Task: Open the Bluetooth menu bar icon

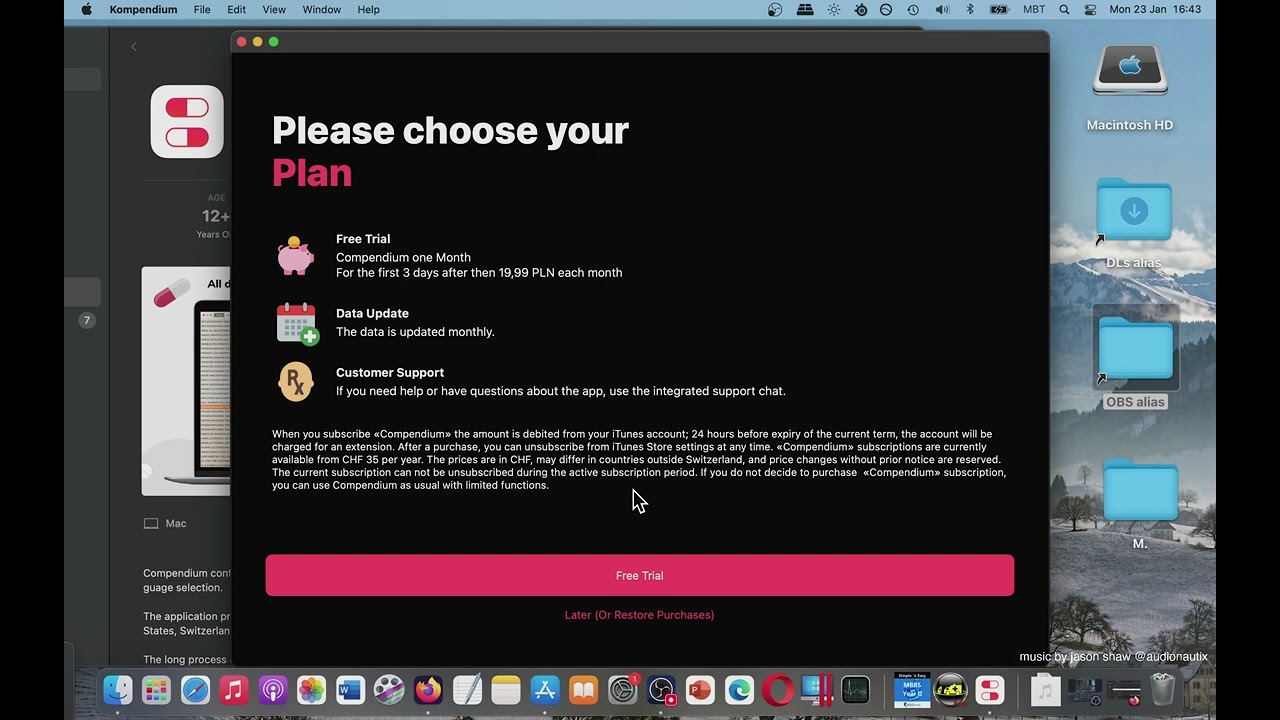Action: [970, 9]
